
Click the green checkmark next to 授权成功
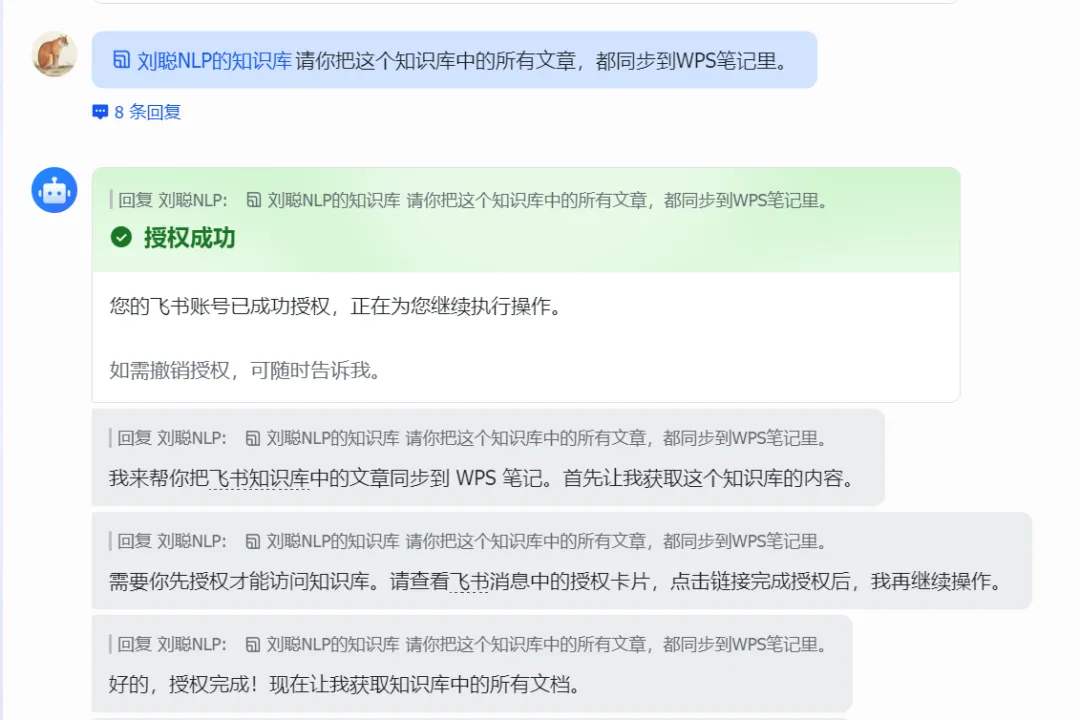click(x=121, y=237)
